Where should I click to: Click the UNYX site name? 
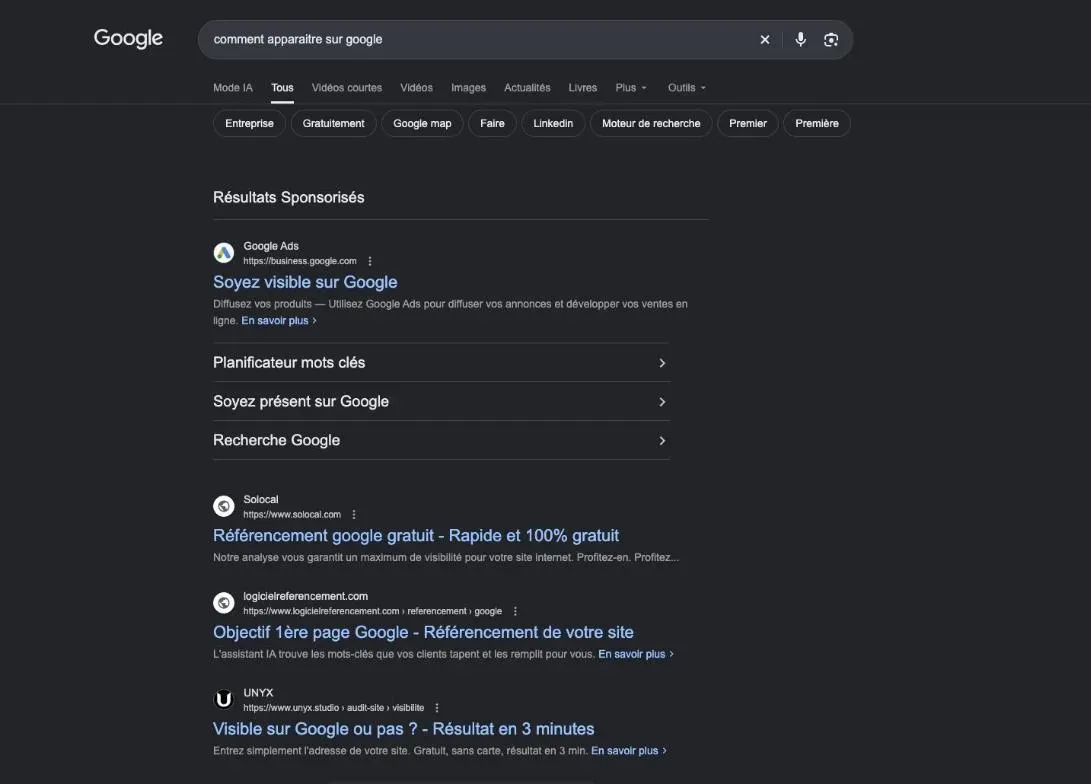point(258,692)
